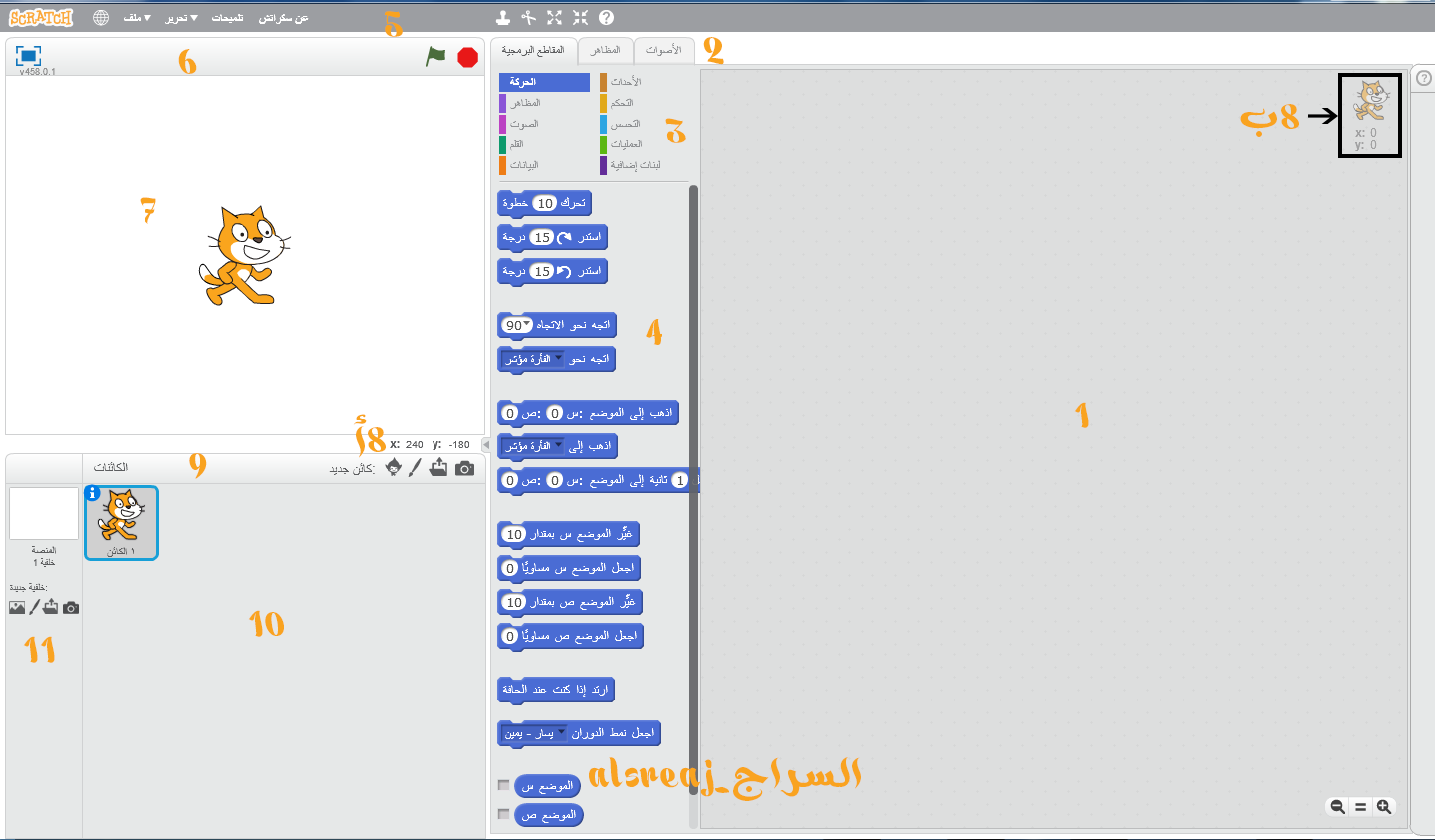
Task: Zoom out the scripts area
Action: tap(1337, 807)
